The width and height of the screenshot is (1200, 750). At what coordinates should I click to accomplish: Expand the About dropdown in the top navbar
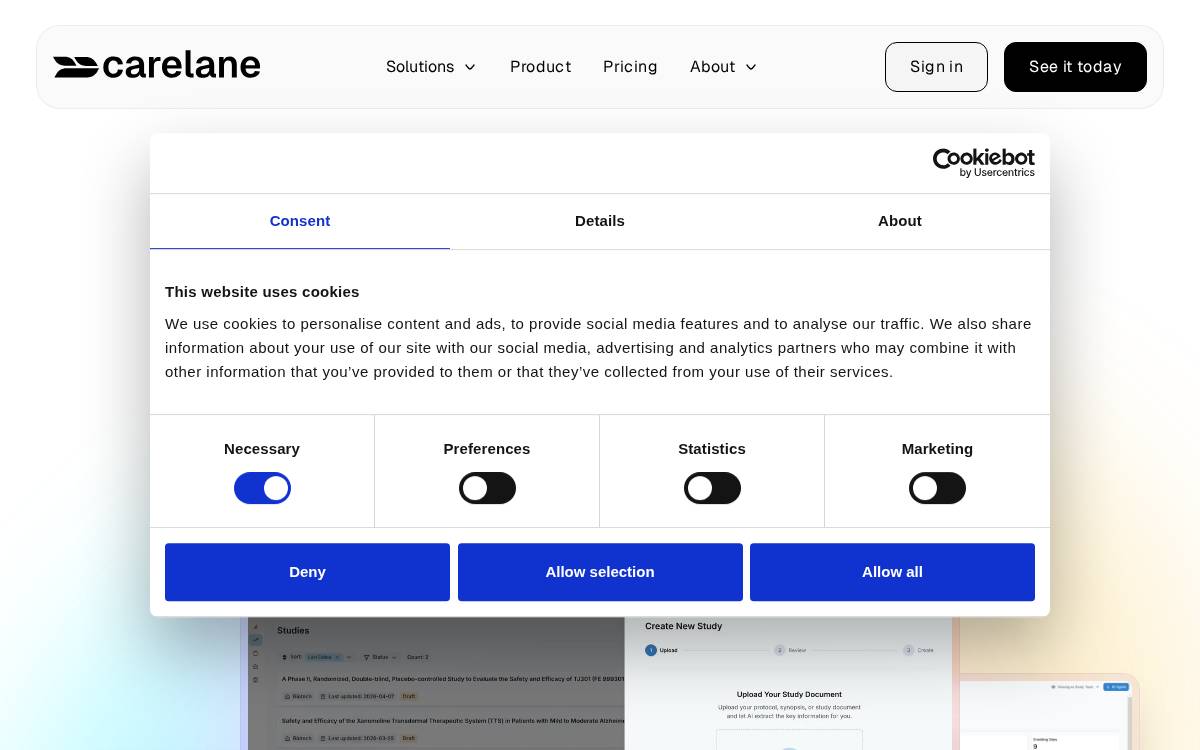pos(723,67)
